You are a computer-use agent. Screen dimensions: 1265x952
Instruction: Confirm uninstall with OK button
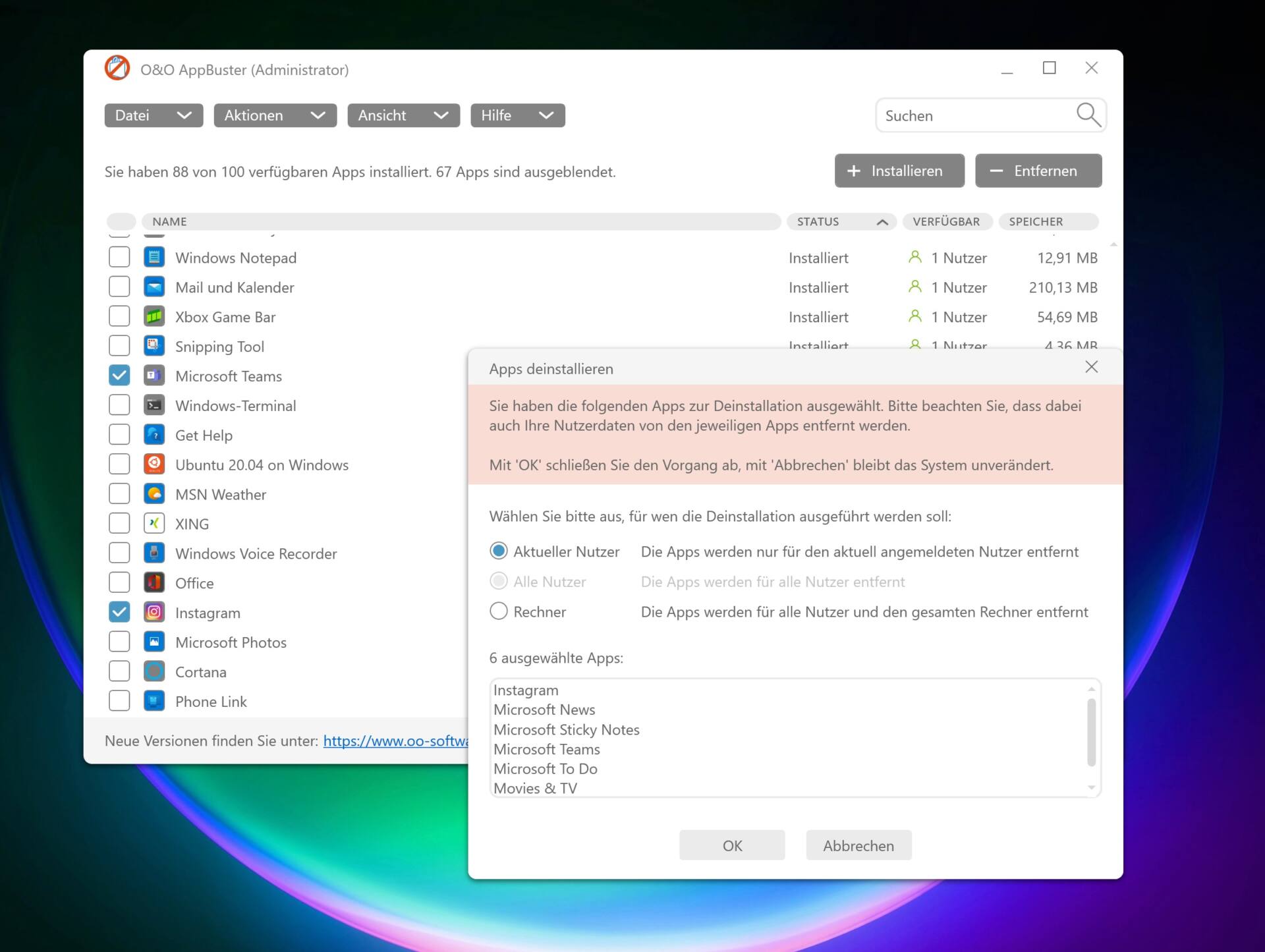point(732,845)
